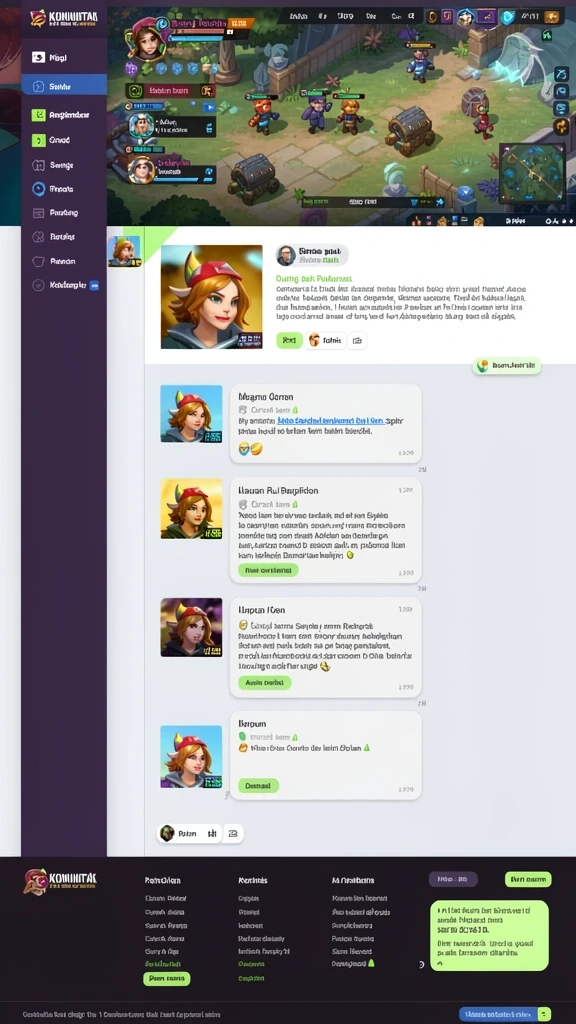576x1024 pixels.
Task: Click the green pill button with shield icon above the posts
Action: [507, 366]
